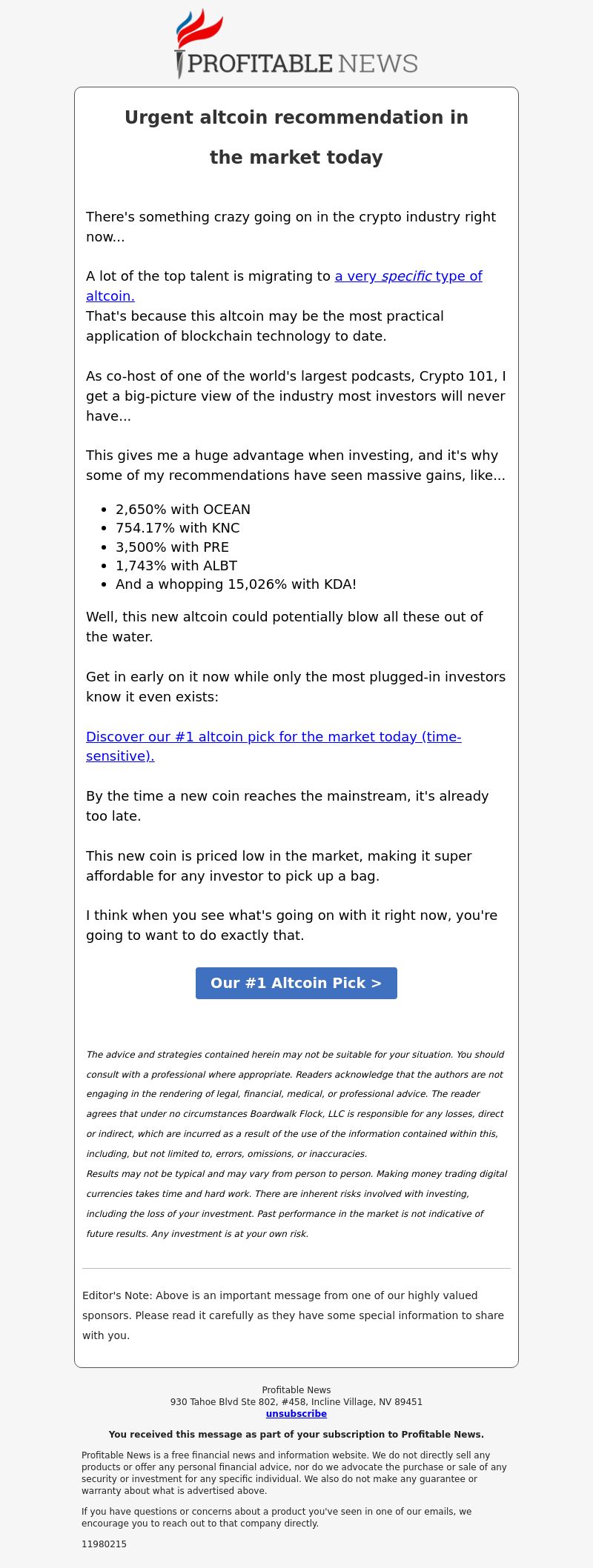593x1568 pixels.
Task: Click the Editor's Note paragraph
Action: point(293,1315)
